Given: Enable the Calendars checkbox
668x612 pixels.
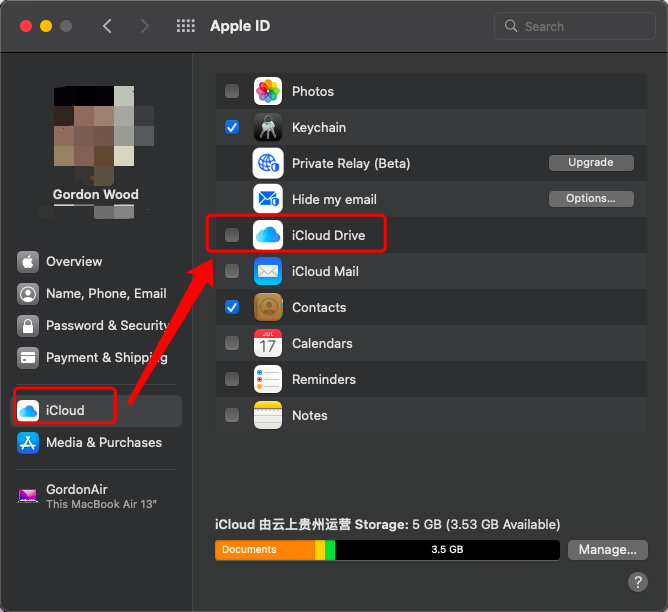Looking at the screenshot, I should [232, 343].
